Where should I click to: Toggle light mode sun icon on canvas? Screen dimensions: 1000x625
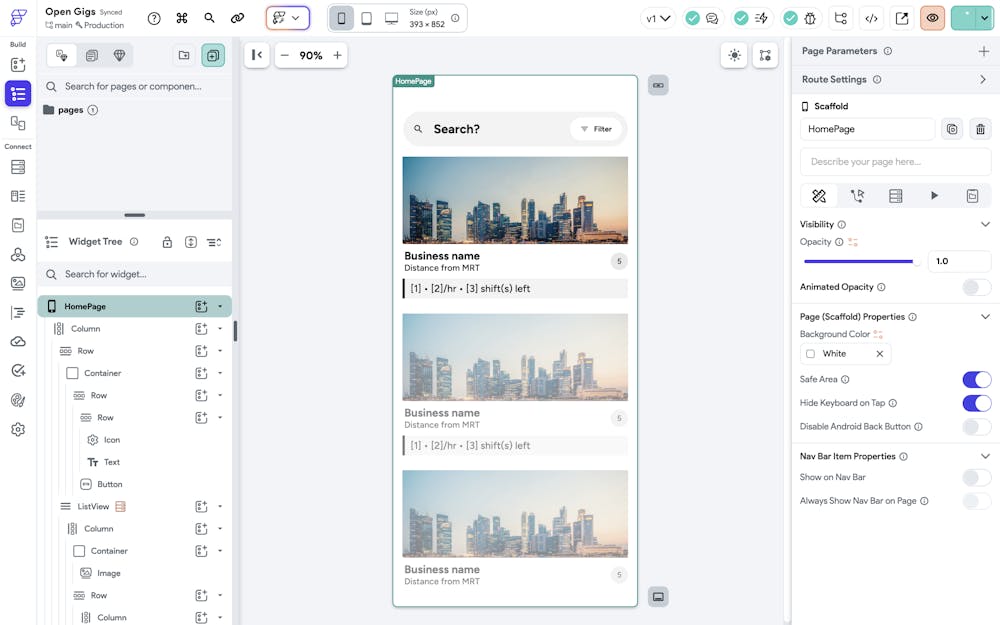(735, 56)
